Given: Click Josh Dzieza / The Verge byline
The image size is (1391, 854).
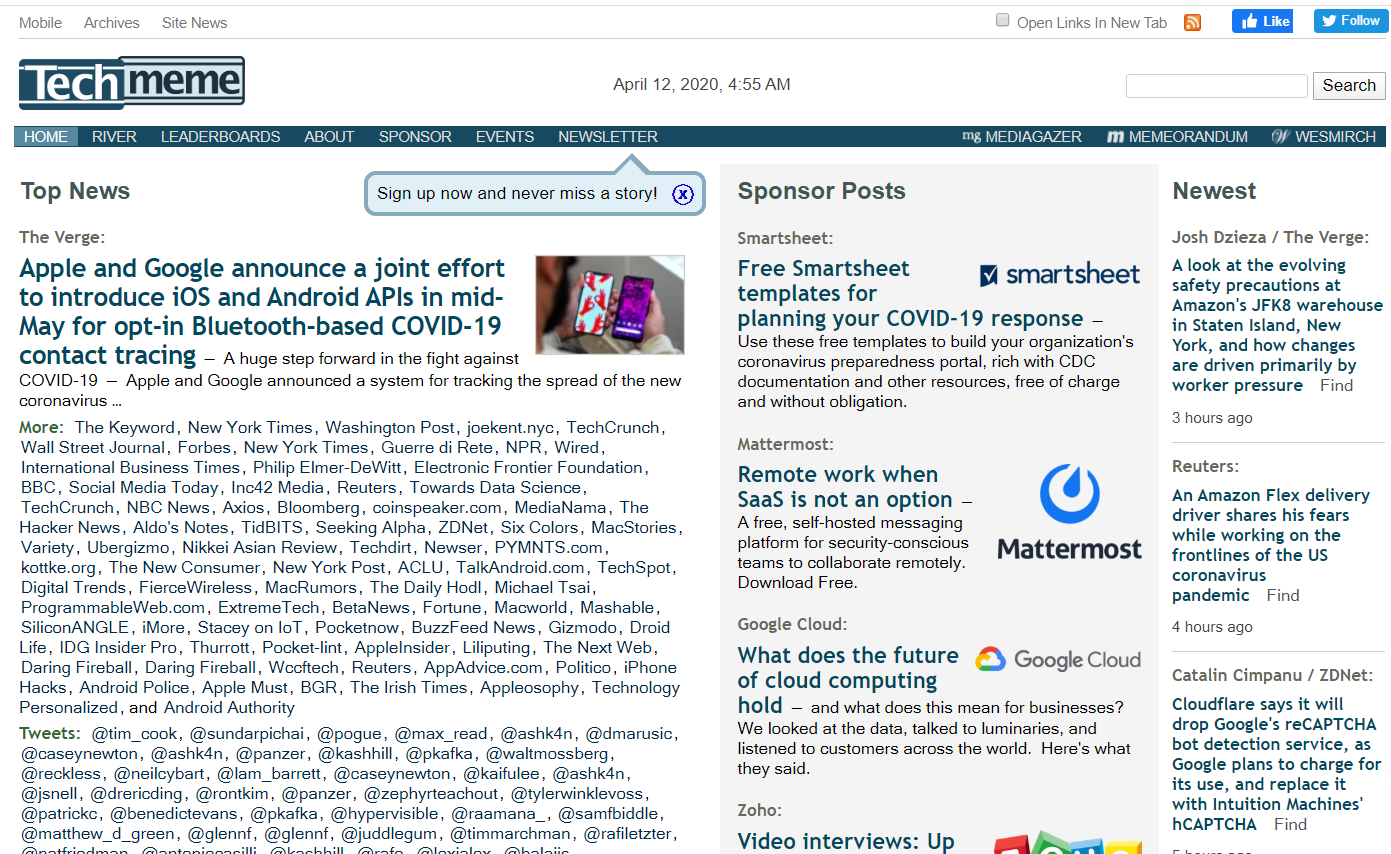Looking at the screenshot, I should pyautogui.click(x=1271, y=237).
